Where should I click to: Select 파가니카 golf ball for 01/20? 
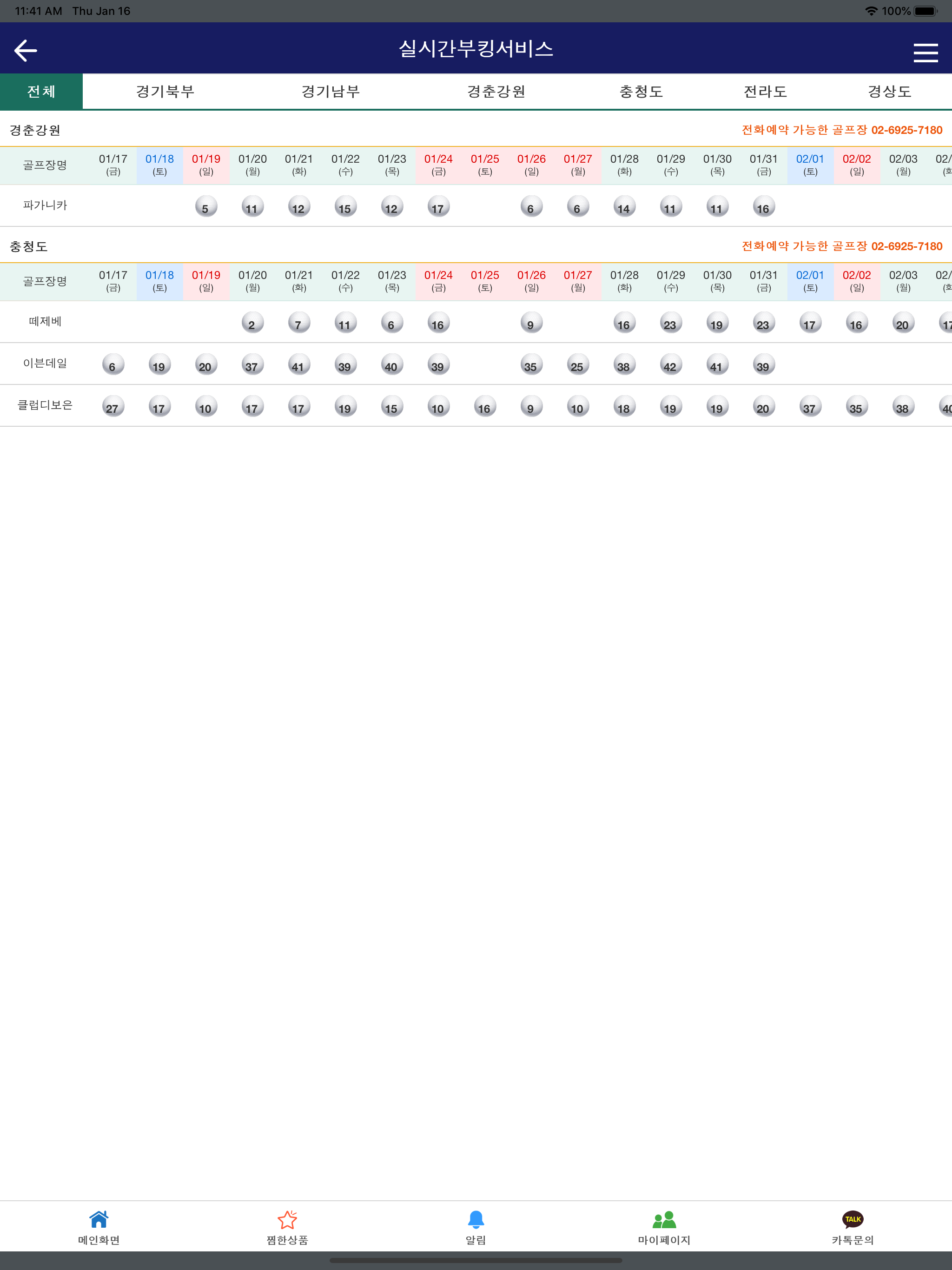coord(252,207)
